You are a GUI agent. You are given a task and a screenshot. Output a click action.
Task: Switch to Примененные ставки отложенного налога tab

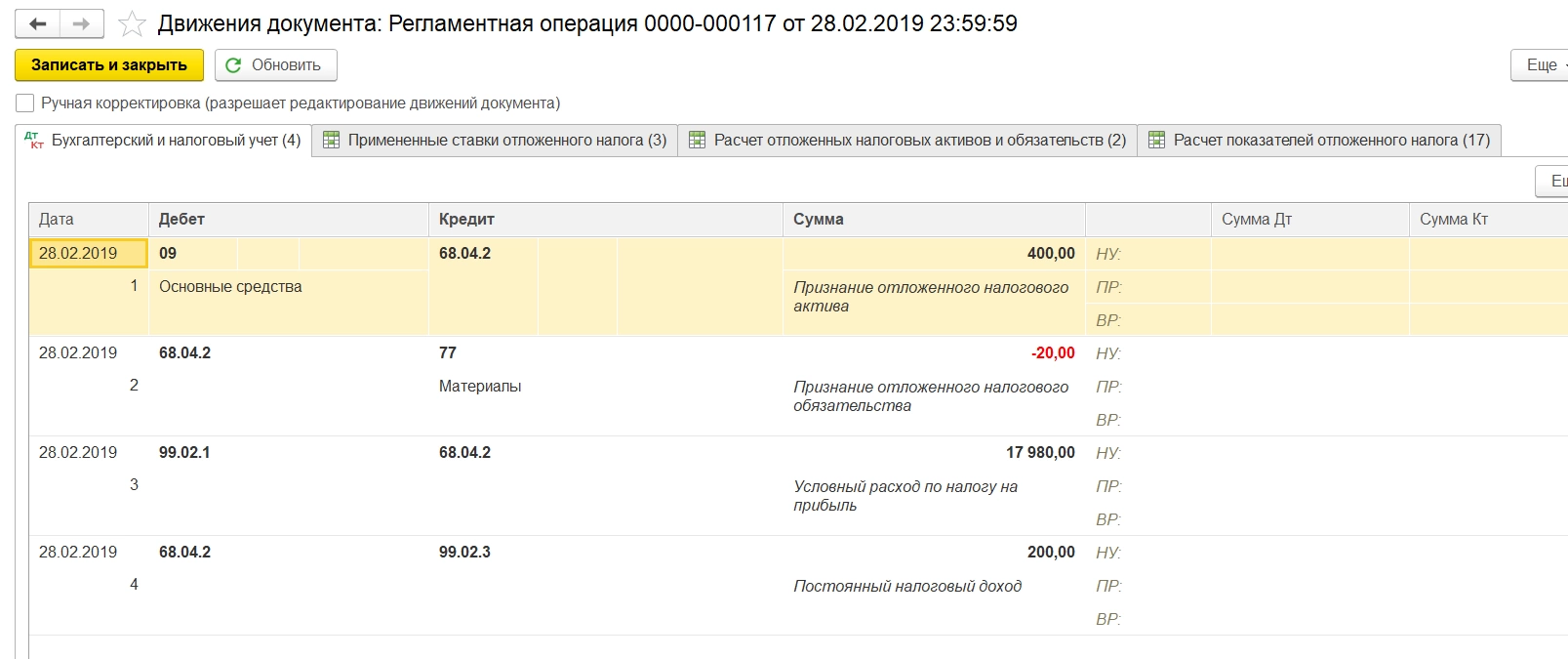pos(506,141)
